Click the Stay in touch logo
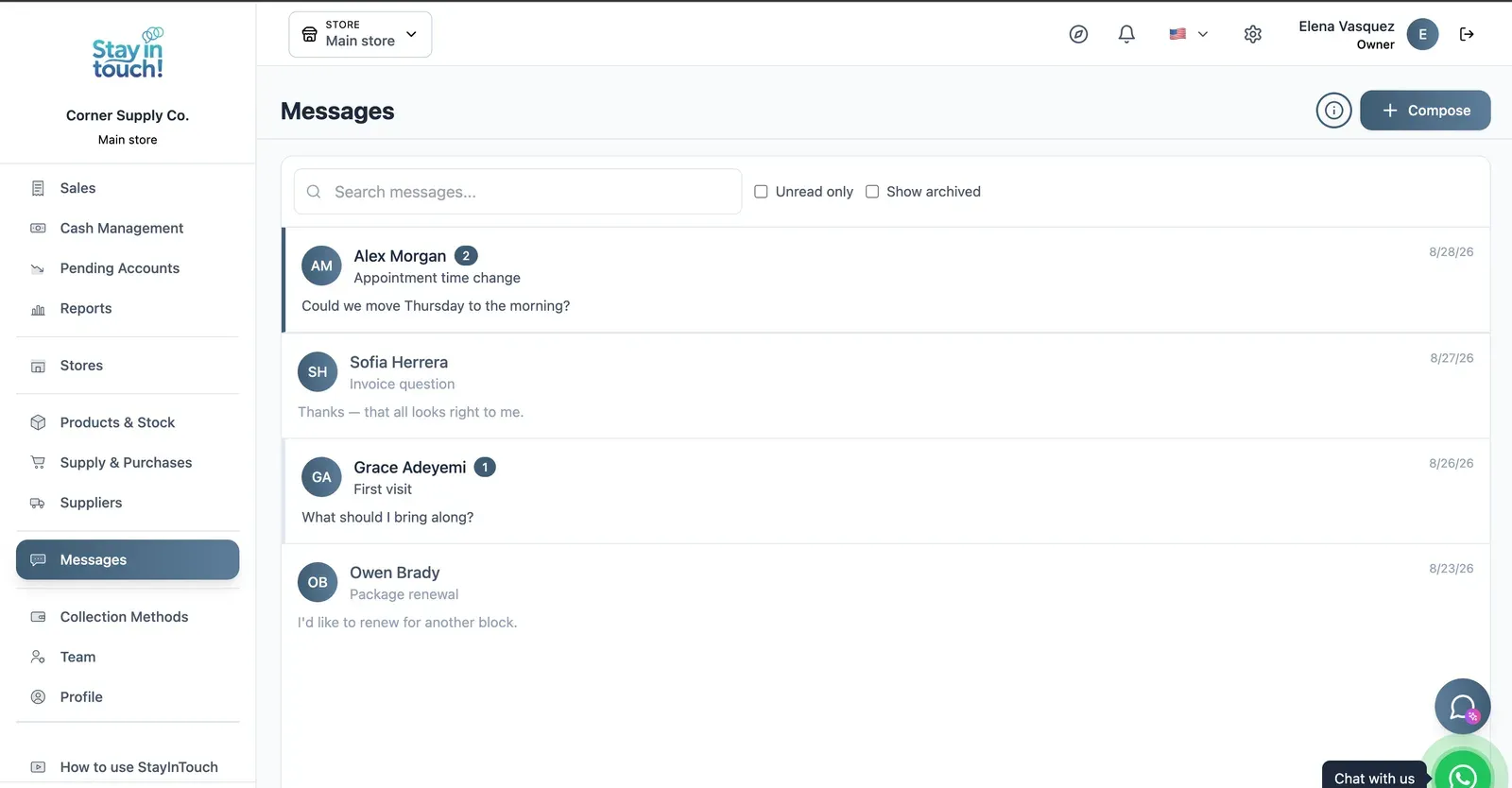Viewport: 1512px width, 788px height. point(128,53)
